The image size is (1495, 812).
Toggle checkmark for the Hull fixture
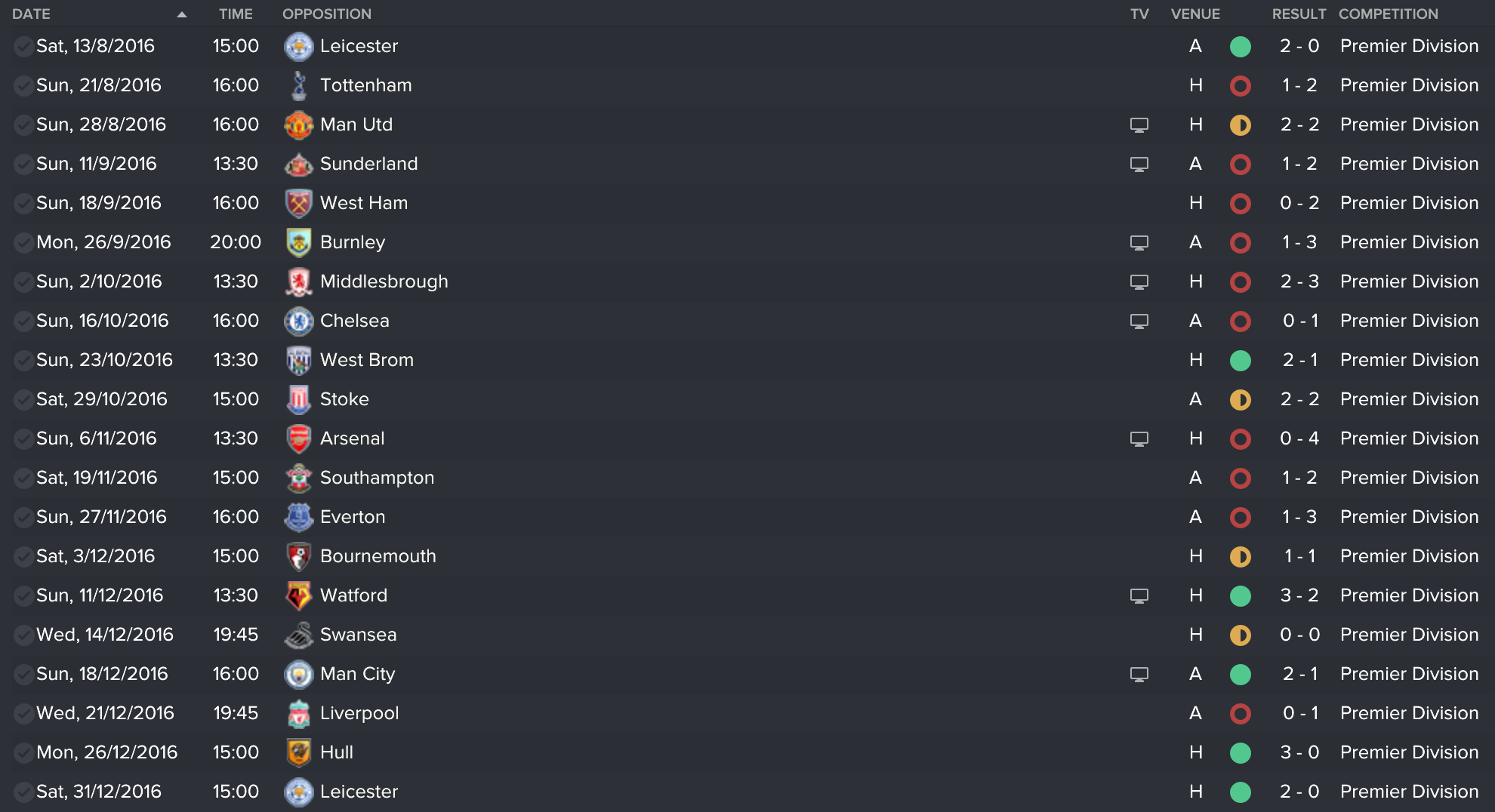coord(23,753)
